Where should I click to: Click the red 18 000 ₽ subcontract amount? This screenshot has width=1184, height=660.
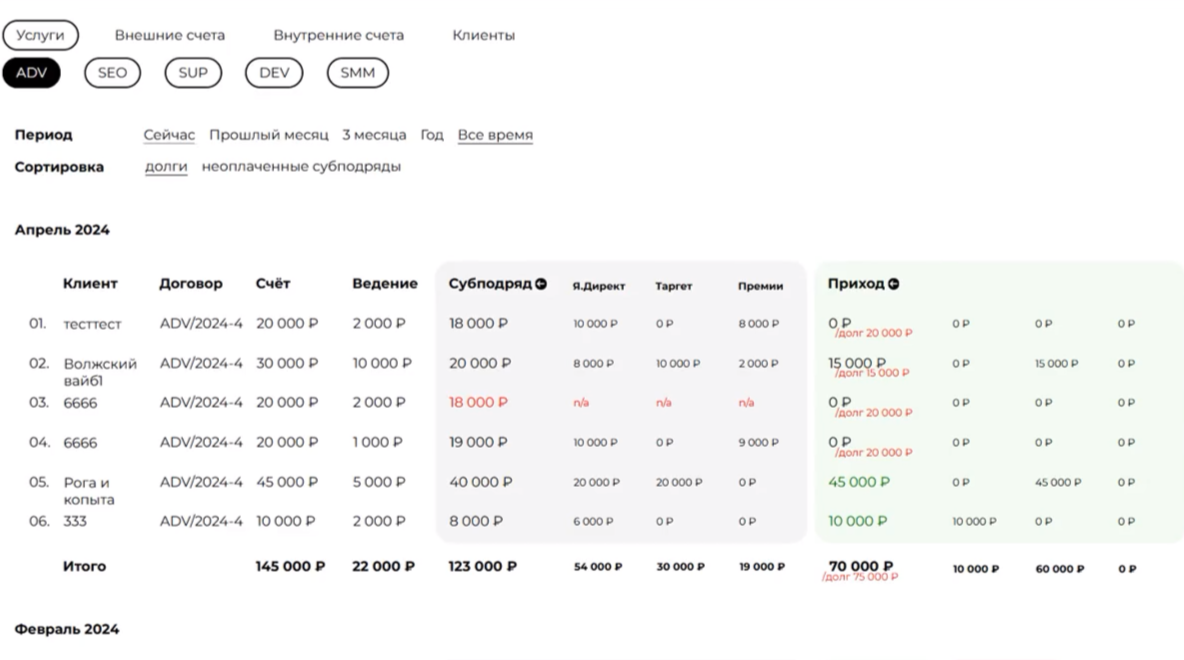(478, 402)
